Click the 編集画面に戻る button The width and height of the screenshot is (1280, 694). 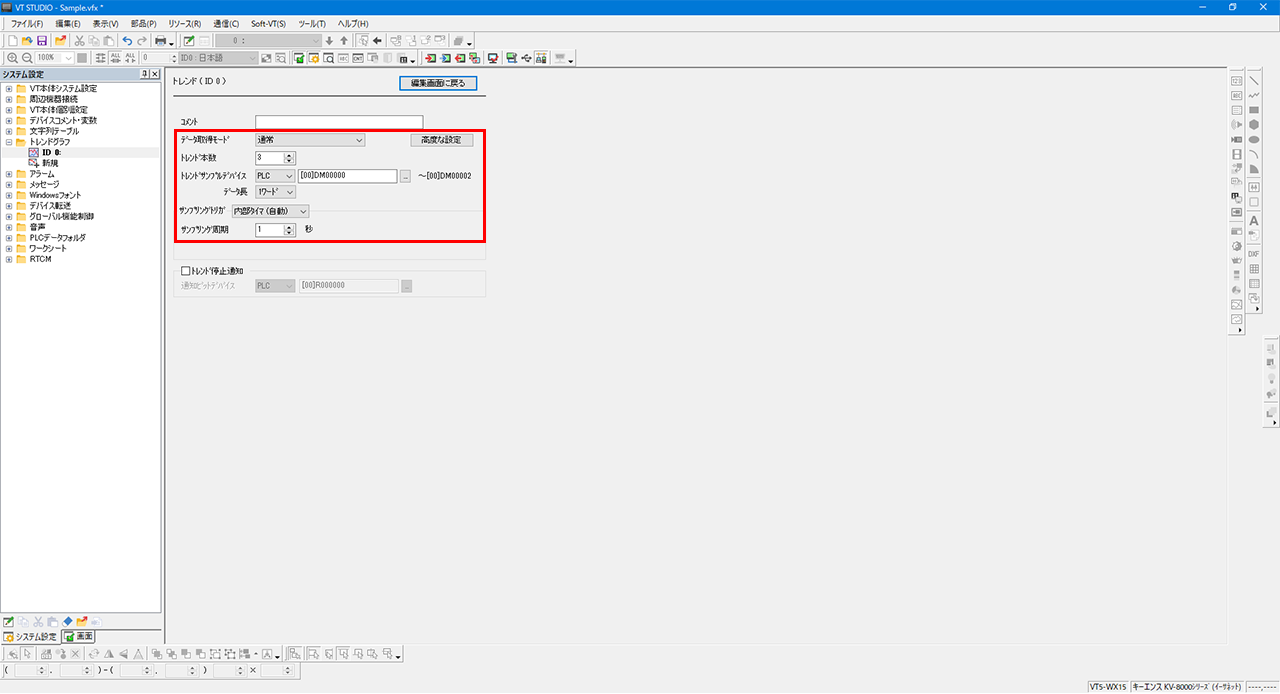point(438,83)
